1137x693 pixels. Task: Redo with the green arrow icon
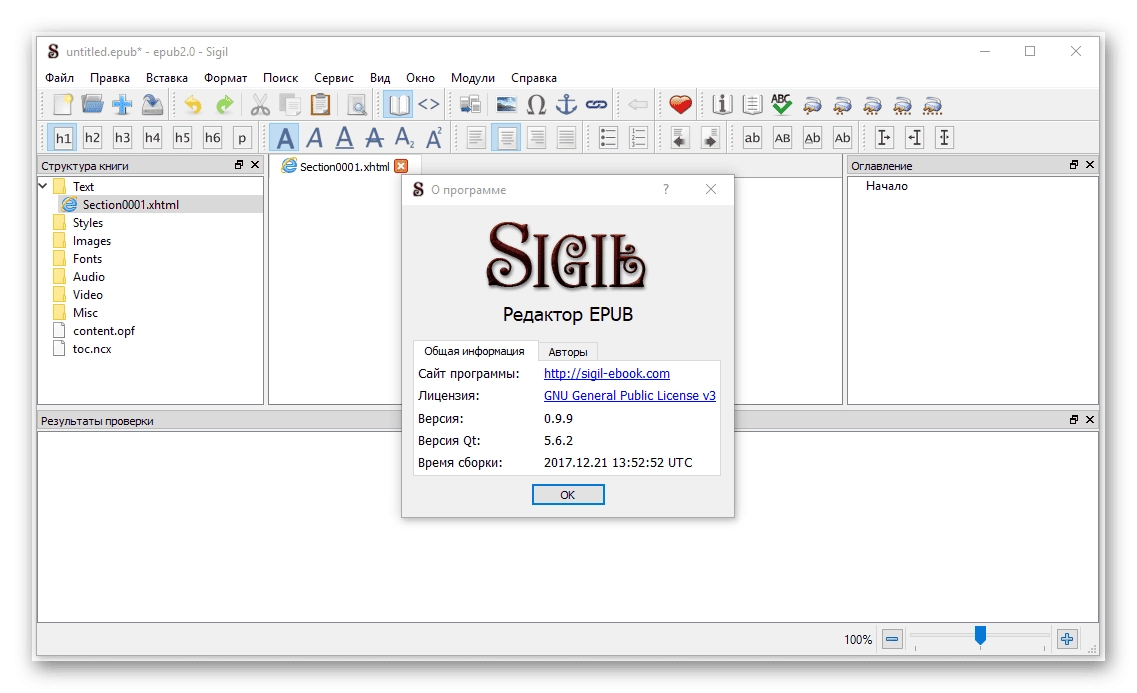225,105
